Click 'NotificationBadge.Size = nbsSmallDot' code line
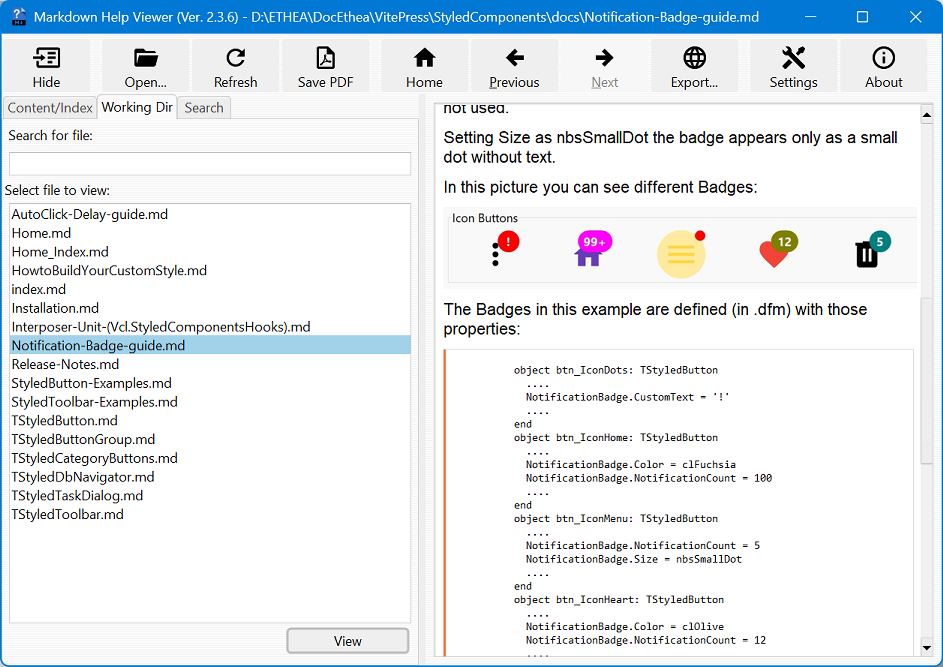 [x=634, y=559]
